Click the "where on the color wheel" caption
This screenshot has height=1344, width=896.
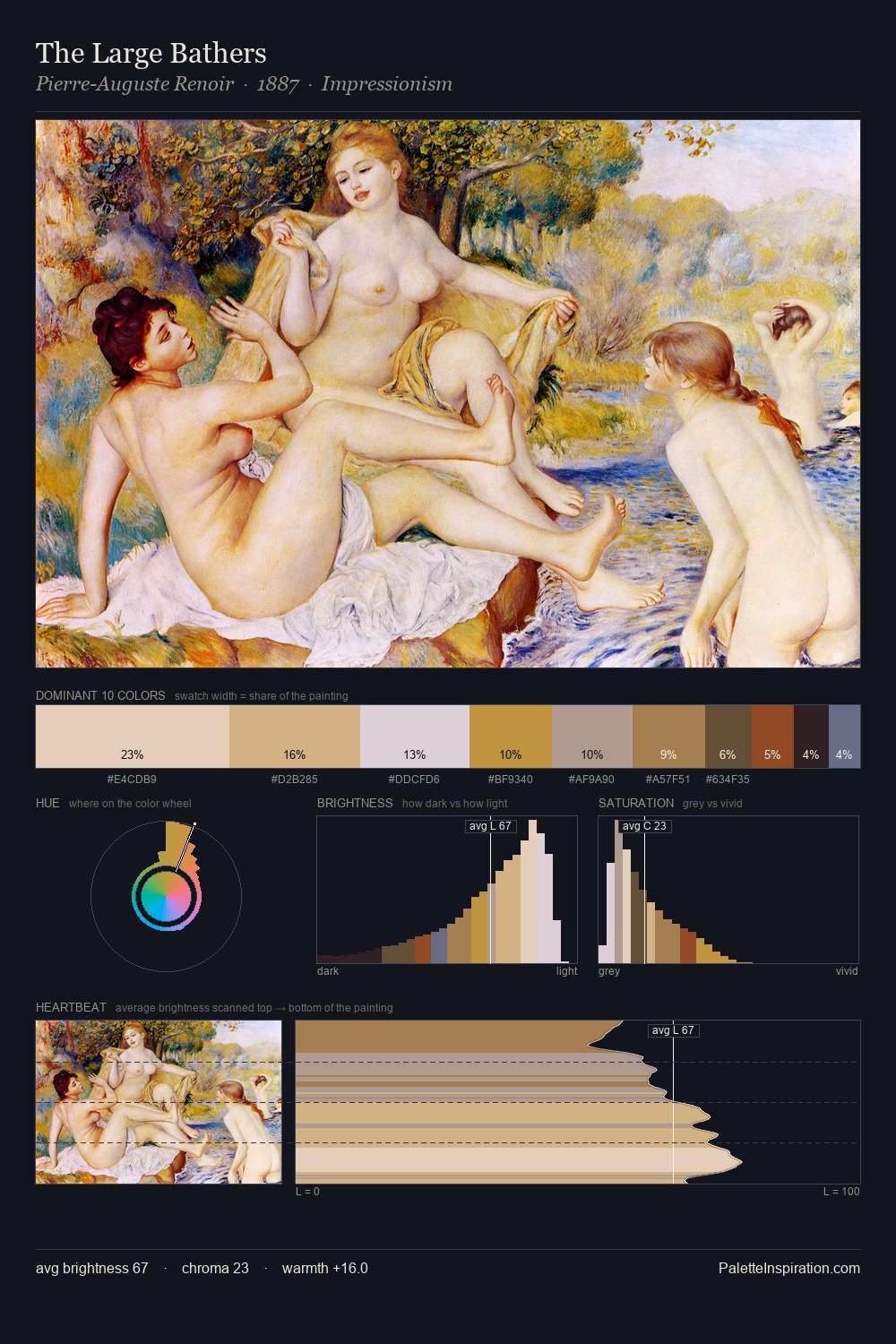click(130, 804)
